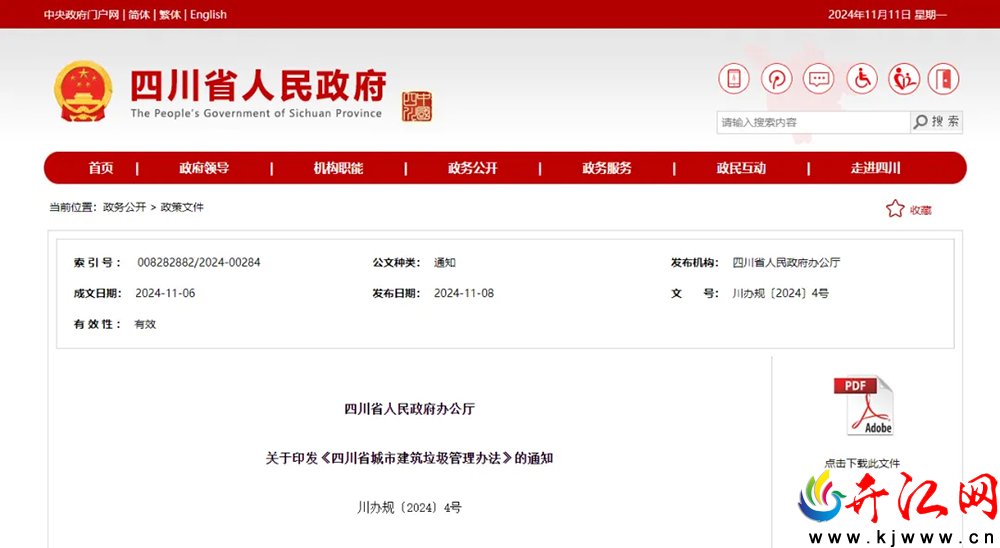Switch language to English link
This screenshot has width=1000, height=548.
(x=208, y=15)
